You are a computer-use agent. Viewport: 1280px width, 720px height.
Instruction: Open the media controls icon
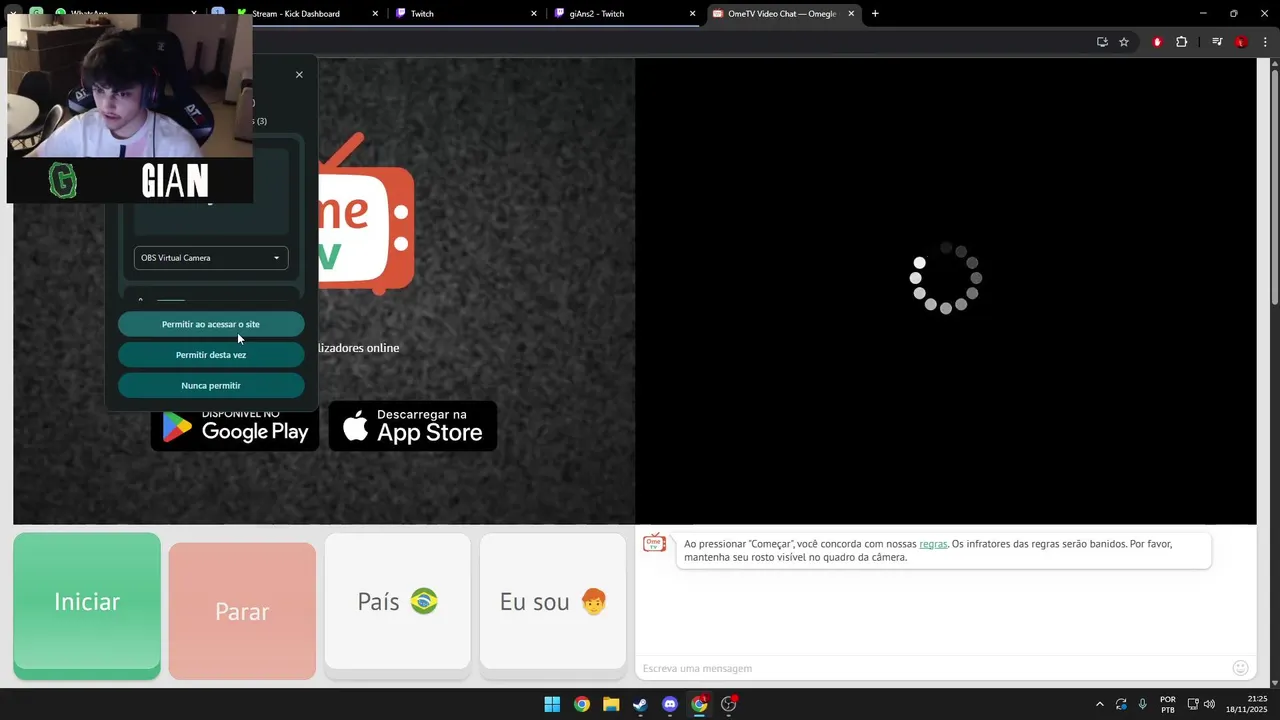coord(1217,42)
